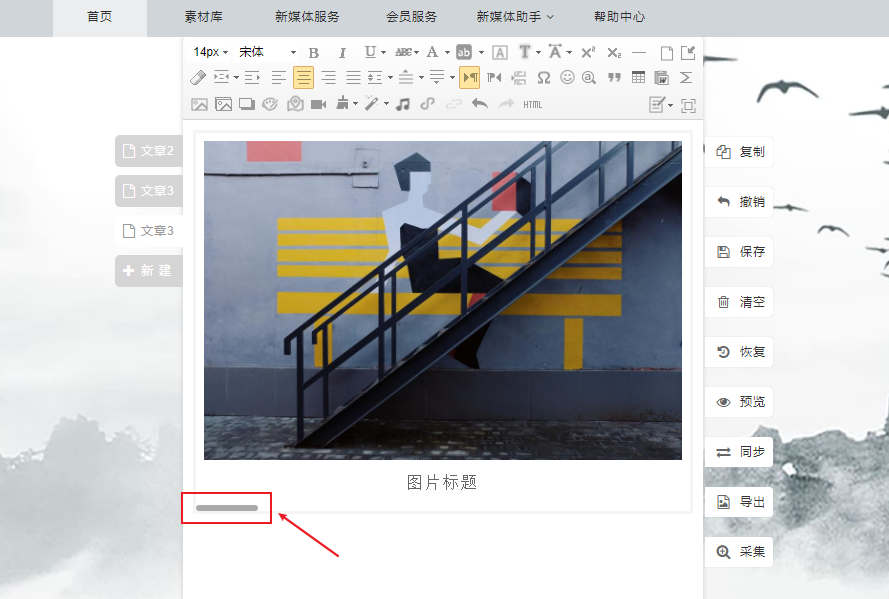The image size is (889, 599).
Task: Select the 文章2 article tab
Action: point(149,151)
